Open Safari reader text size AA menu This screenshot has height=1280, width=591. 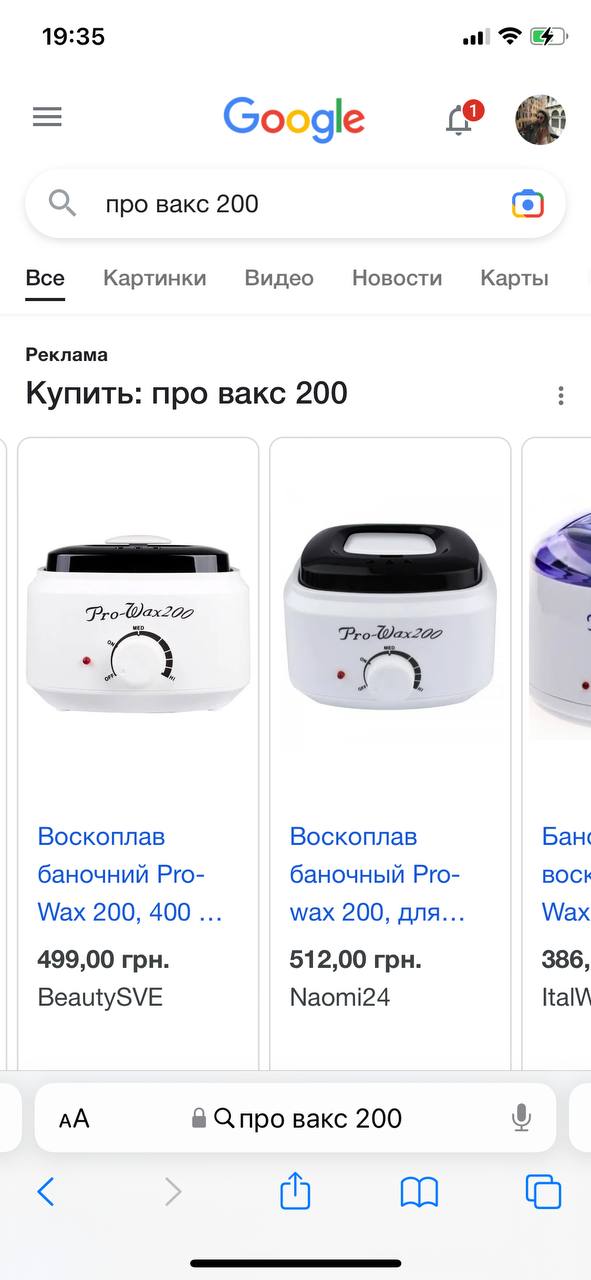point(74,1119)
